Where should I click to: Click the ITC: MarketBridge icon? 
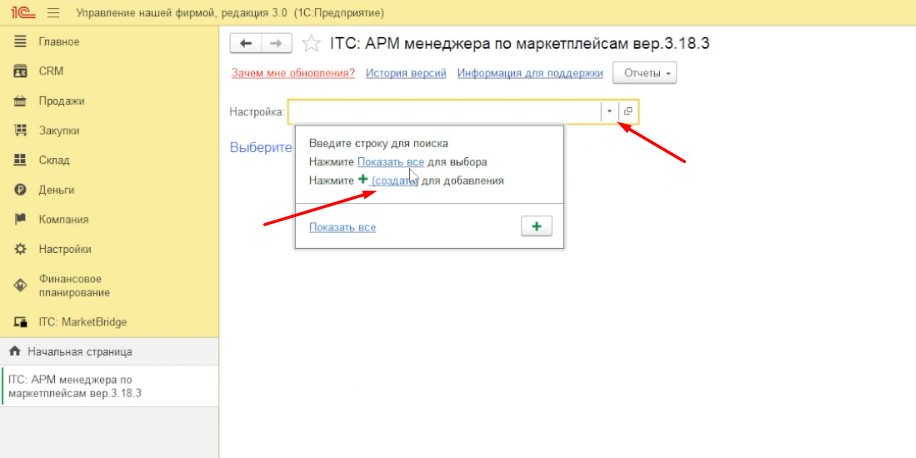pos(20,322)
